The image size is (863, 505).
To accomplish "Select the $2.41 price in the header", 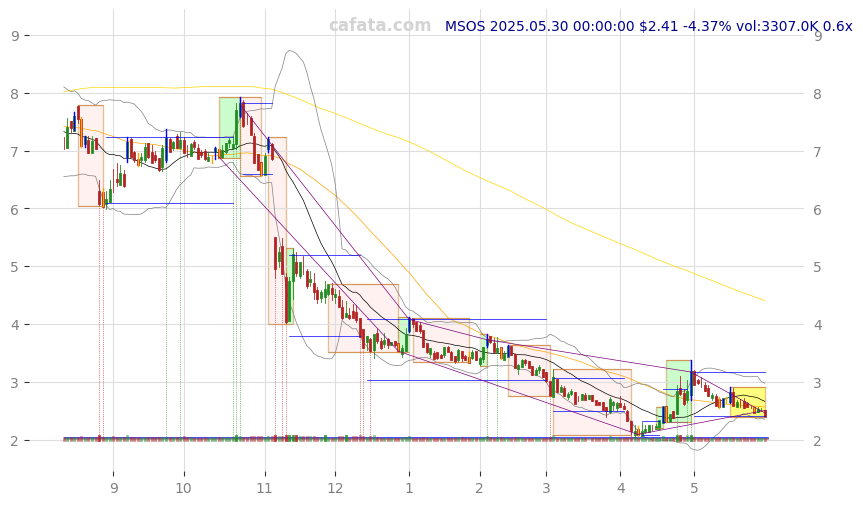I will pyautogui.click(x=658, y=26).
